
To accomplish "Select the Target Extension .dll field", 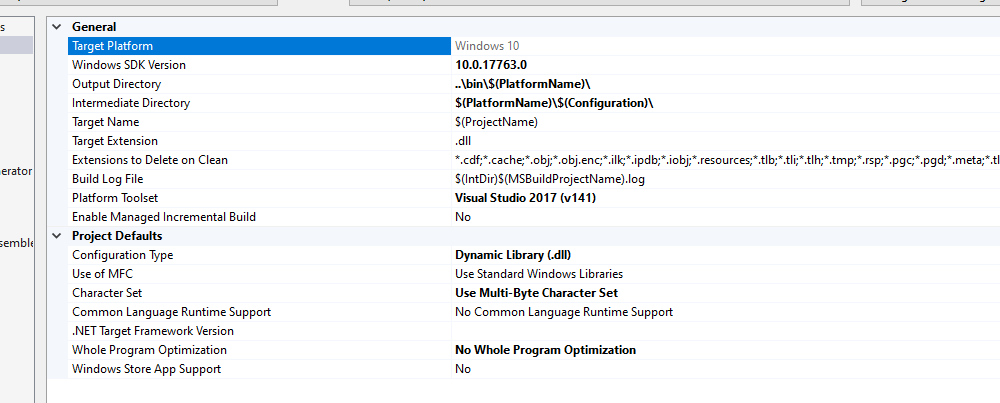I will [x=465, y=141].
